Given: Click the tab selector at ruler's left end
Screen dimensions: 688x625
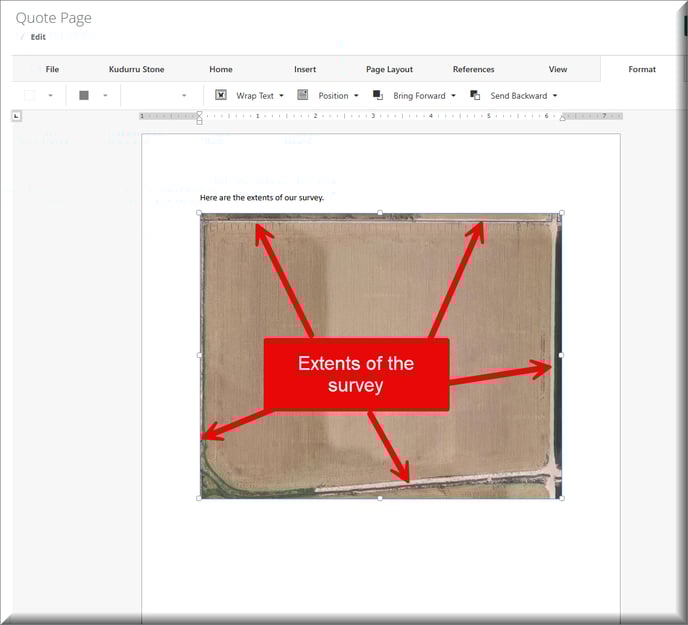Looking at the screenshot, I should 17,116.
